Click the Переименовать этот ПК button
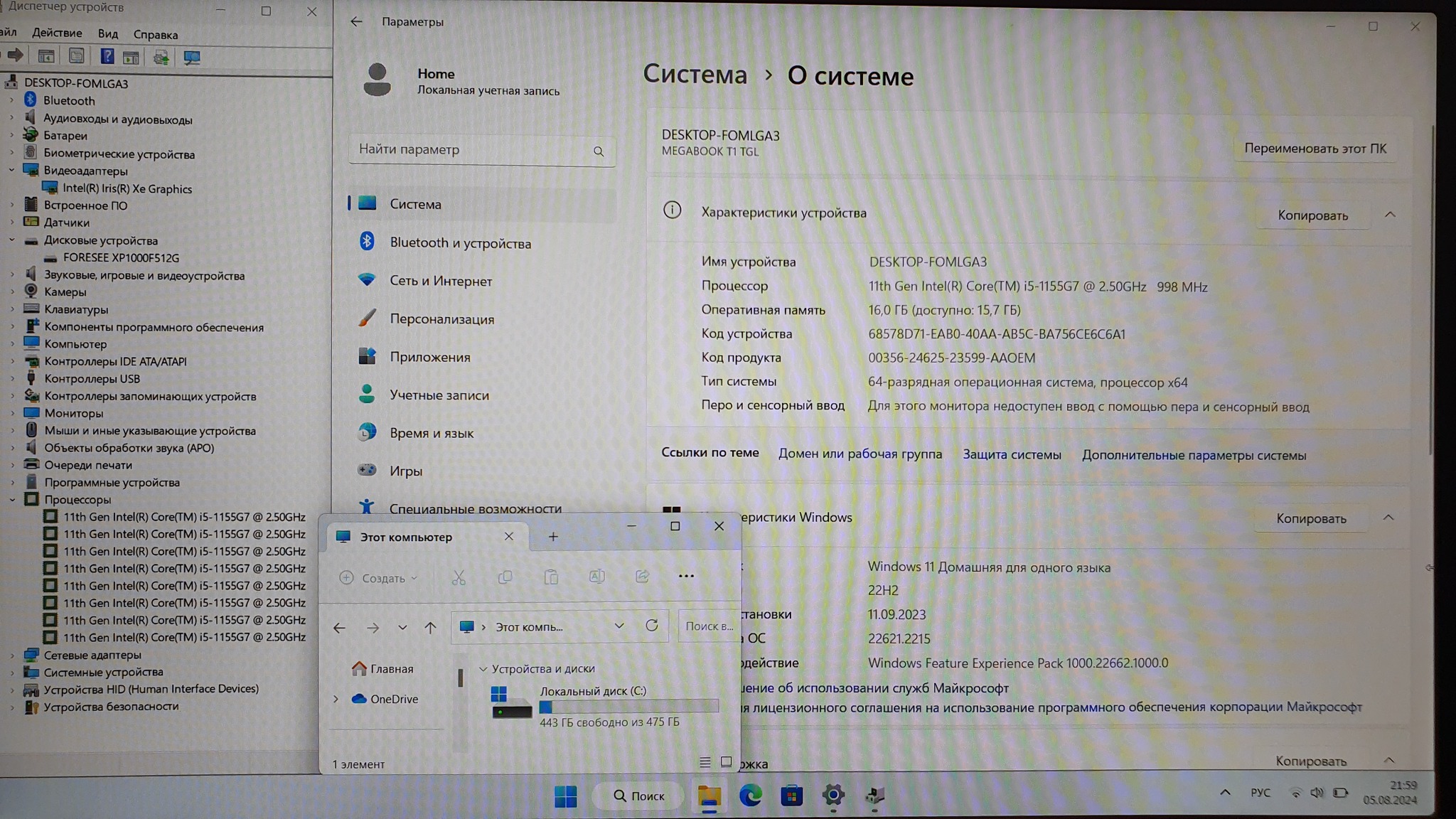Viewport: 1456px width, 819px height. pyautogui.click(x=1315, y=149)
